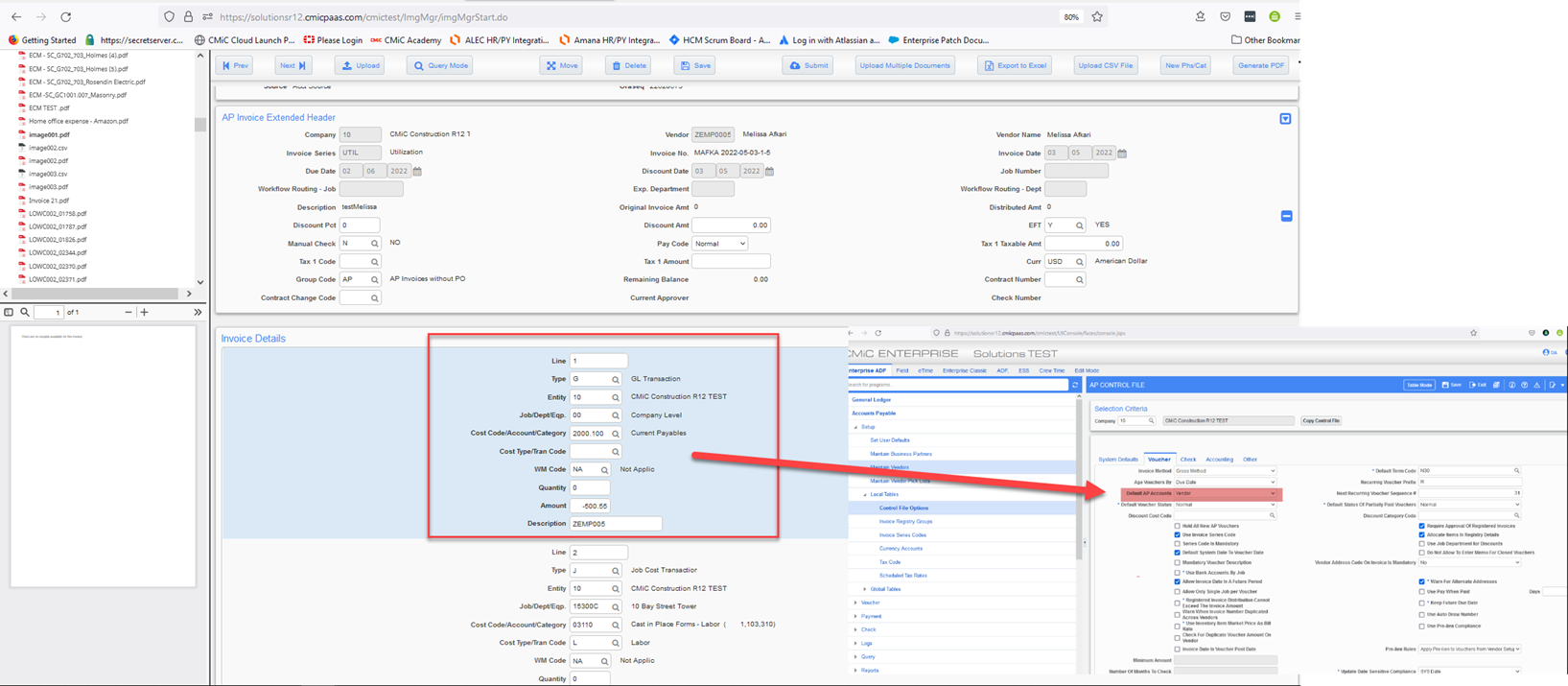Screen dimensions: 1568x686
Task: Refresh the program search in CMiC Enterprise window
Action: [1075, 385]
